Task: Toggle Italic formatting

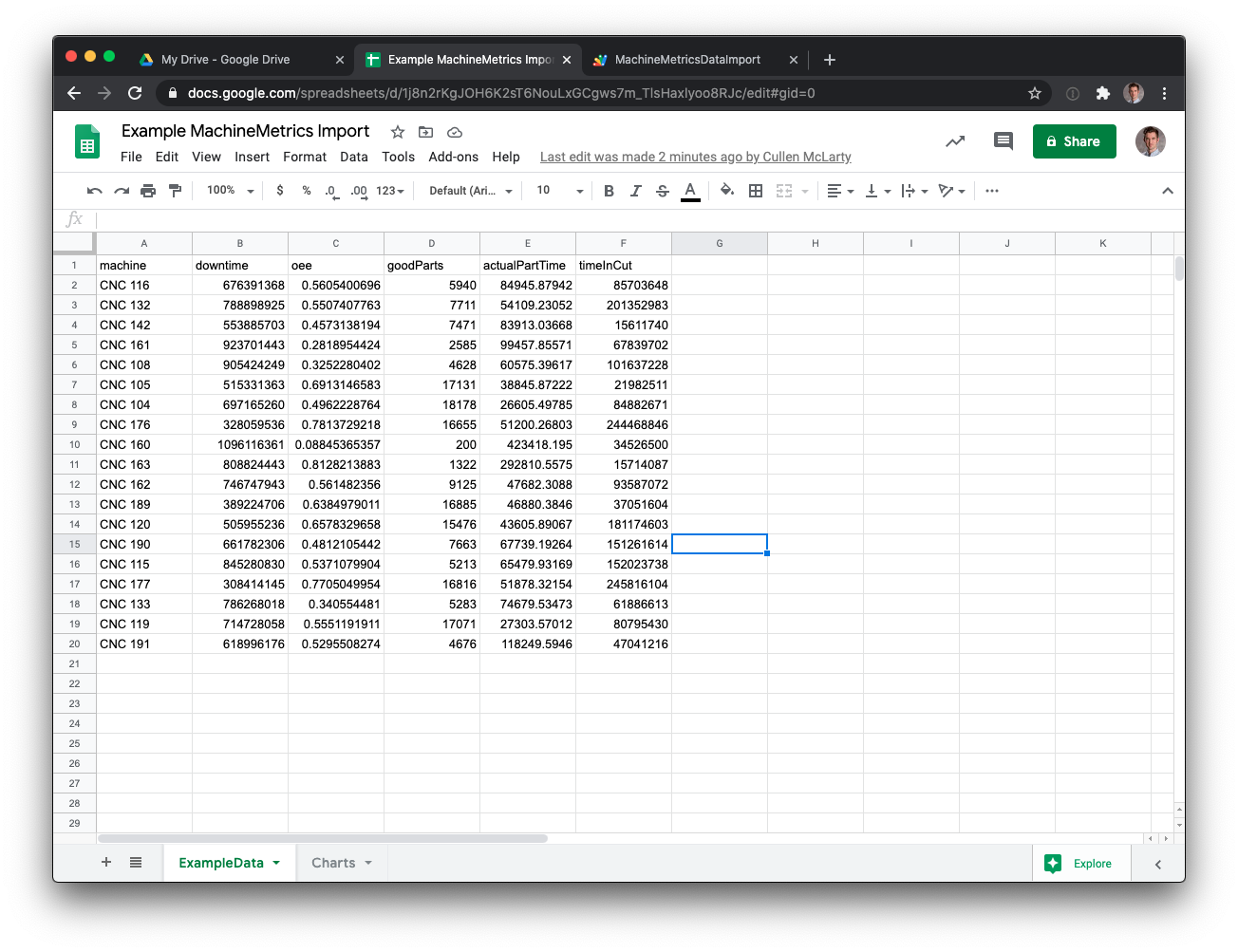Action: tap(635, 191)
